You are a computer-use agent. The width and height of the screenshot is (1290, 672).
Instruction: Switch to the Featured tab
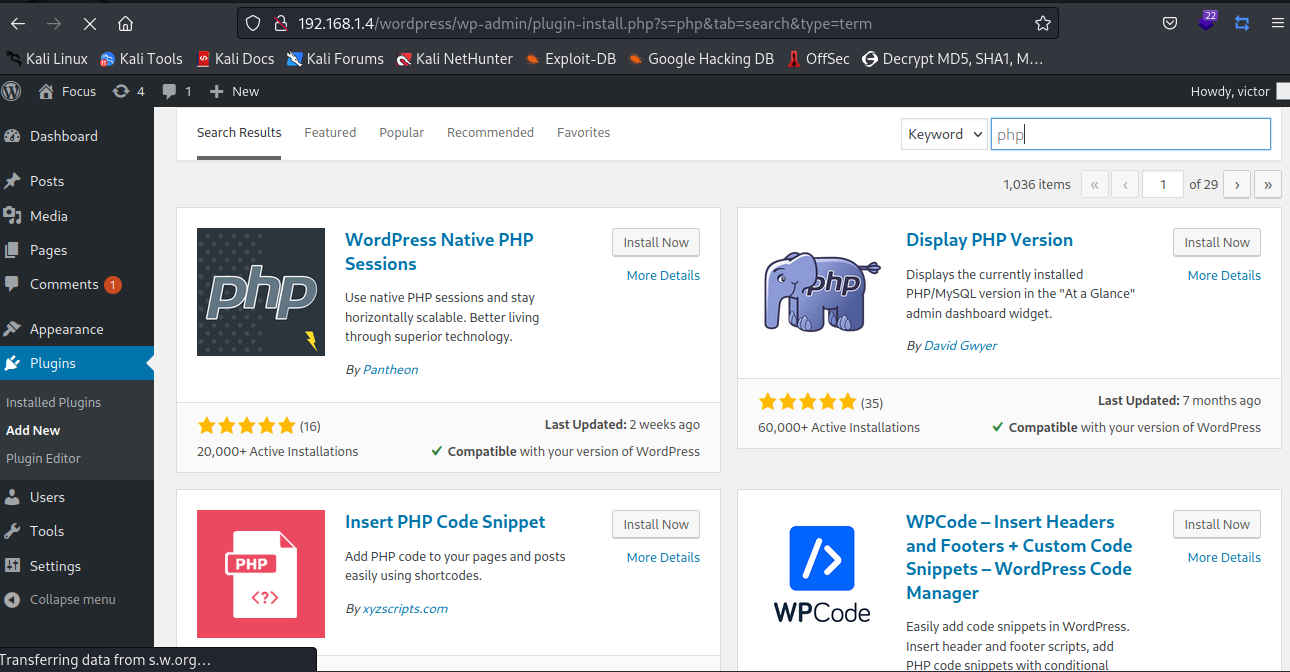pos(330,132)
